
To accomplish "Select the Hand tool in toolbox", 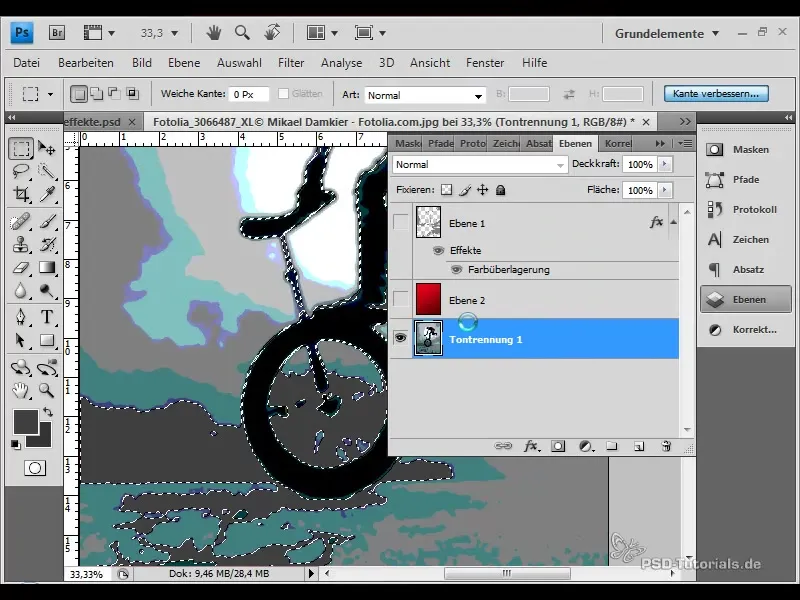I will (x=21, y=390).
